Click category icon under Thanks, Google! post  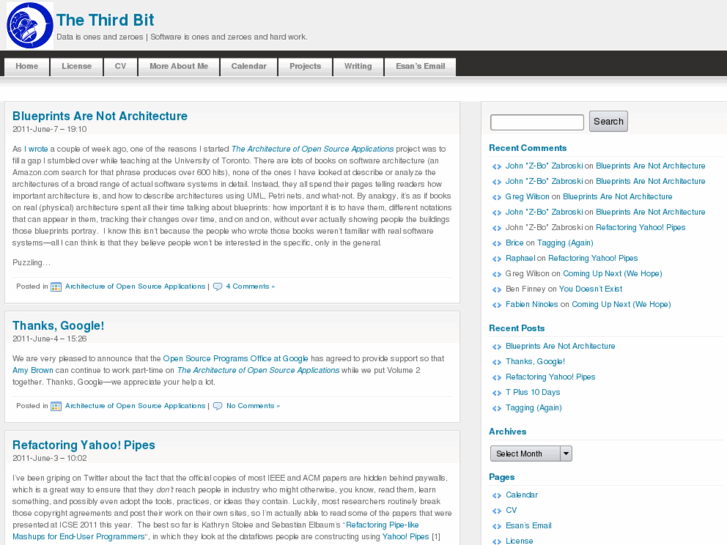click(x=56, y=406)
